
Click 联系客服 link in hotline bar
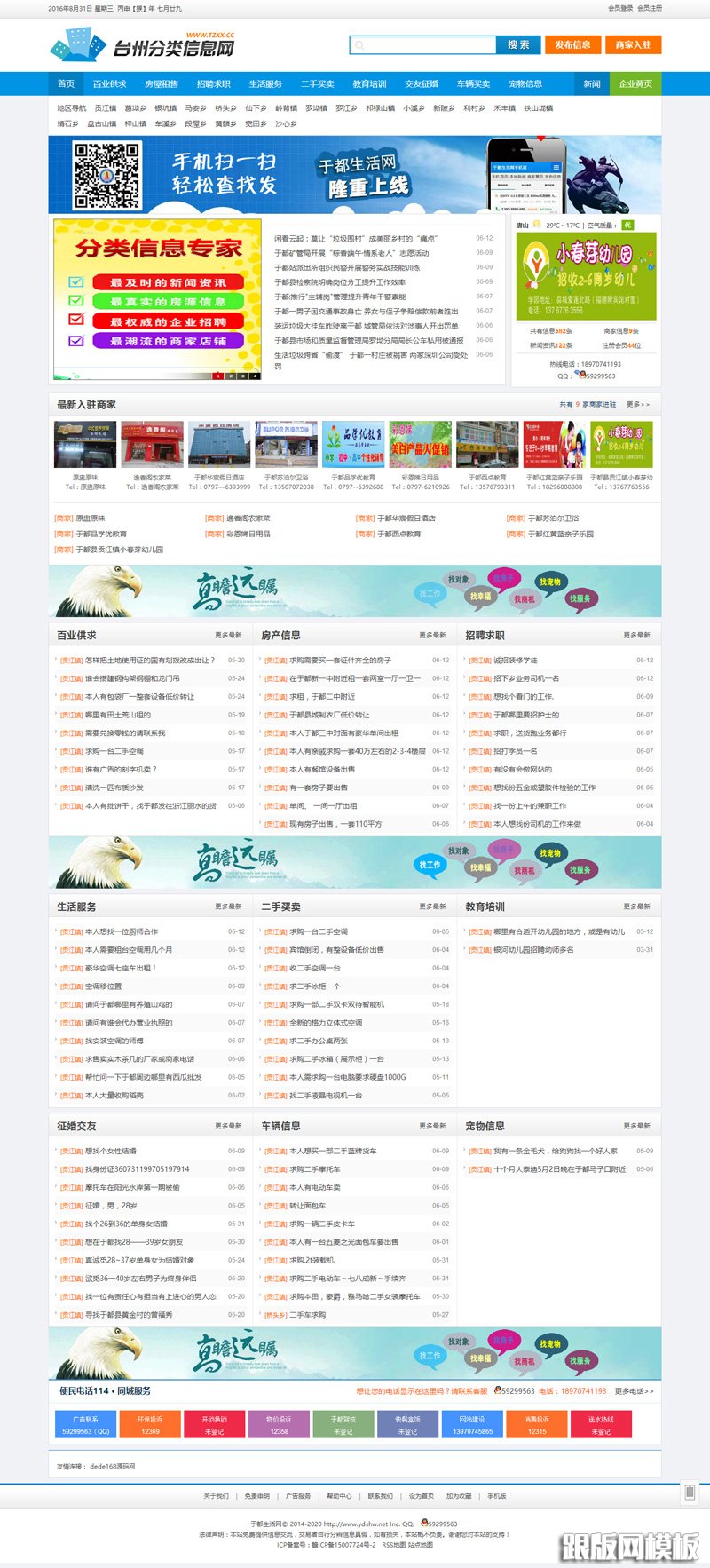[471, 1391]
